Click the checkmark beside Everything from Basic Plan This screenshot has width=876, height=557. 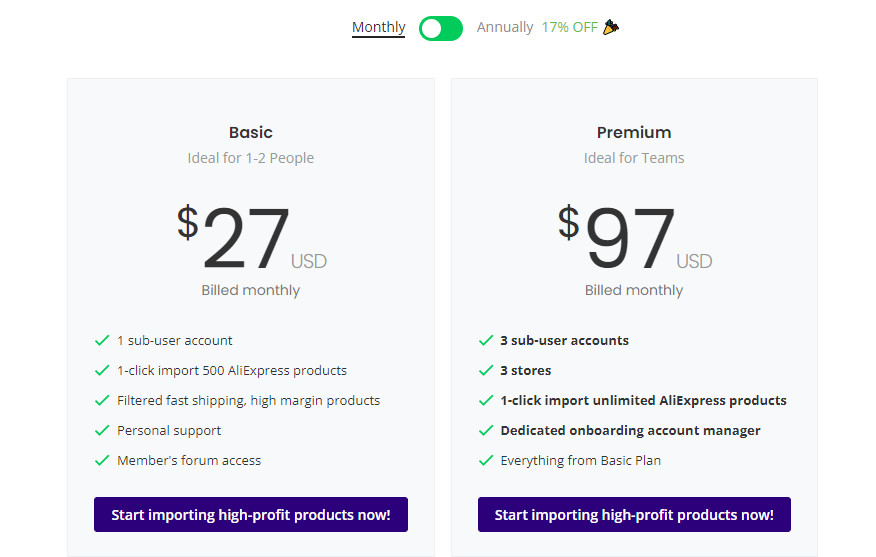(486, 460)
